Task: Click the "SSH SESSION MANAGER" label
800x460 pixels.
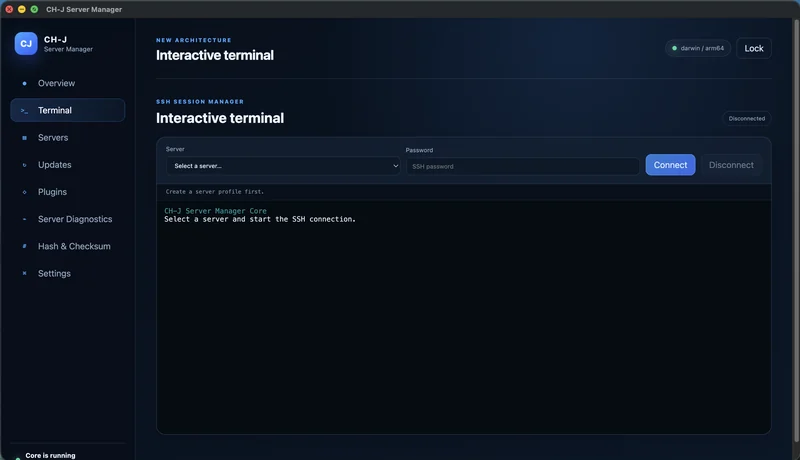Action: tap(200, 101)
